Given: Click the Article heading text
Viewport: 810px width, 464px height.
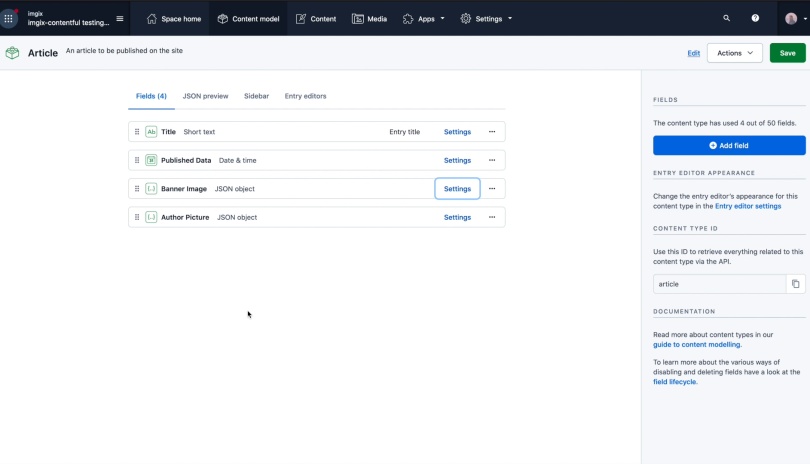Looking at the screenshot, I should (43, 53).
